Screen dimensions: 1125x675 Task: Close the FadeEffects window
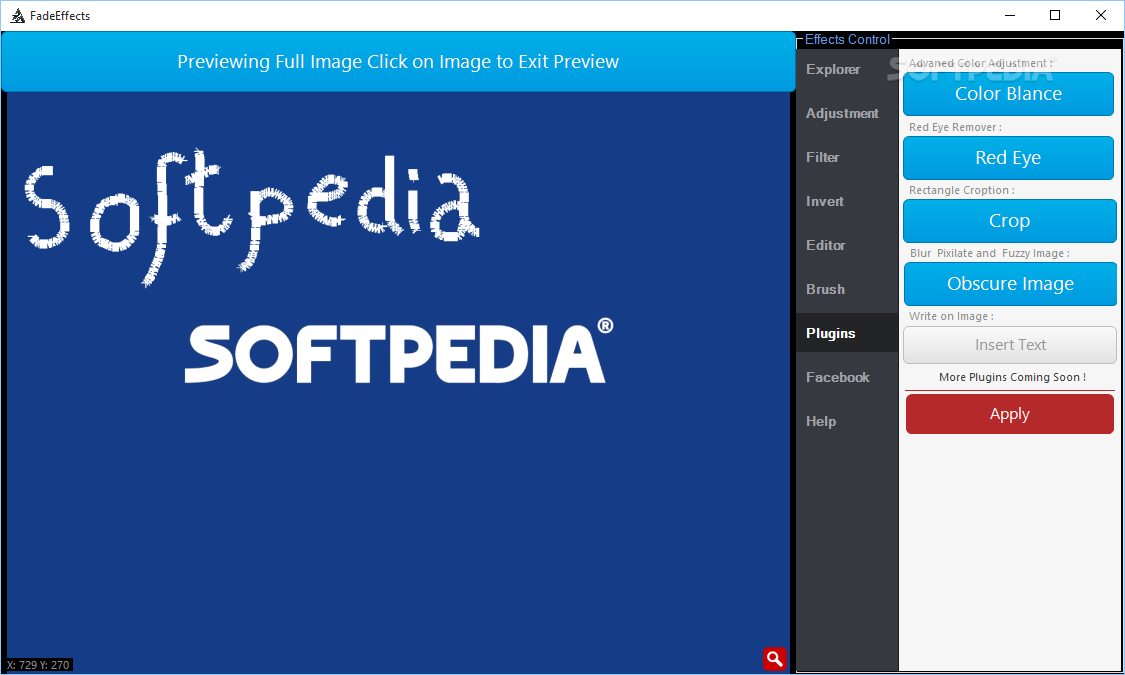[1101, 15]
